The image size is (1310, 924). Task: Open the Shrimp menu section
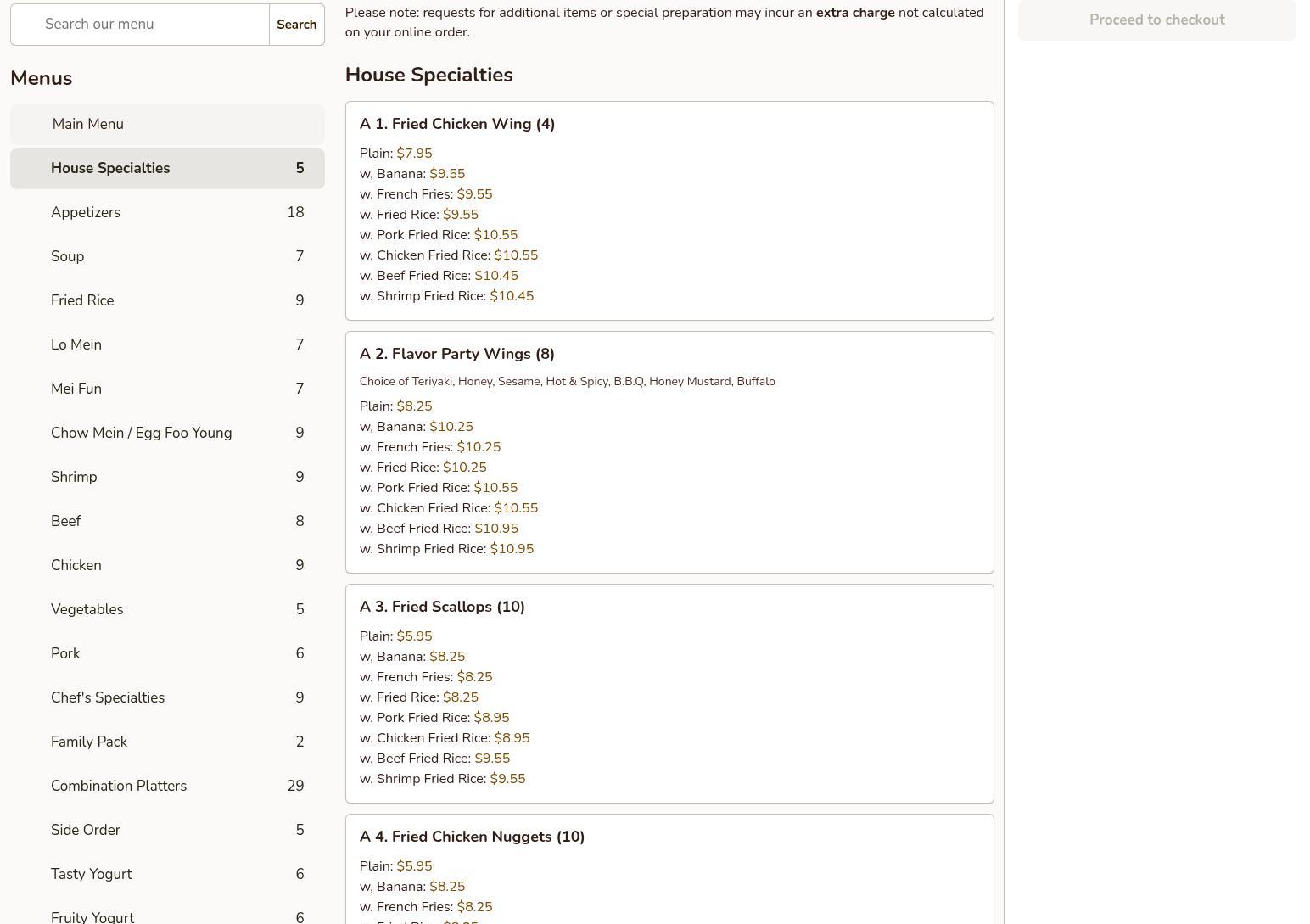pyautogui.click(x=167, y=478)
